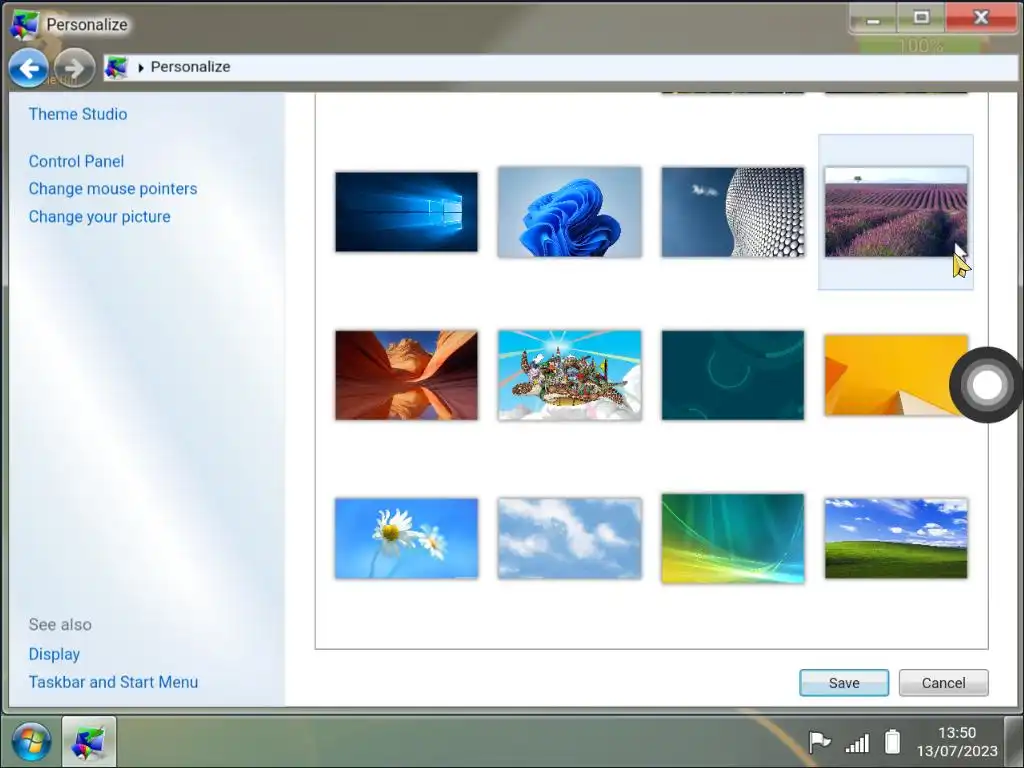Image resolution: width=1024 pixels, height=768 pixels.
Task: Select the Windows 10 blue light wallpaper
Action: 406,212
